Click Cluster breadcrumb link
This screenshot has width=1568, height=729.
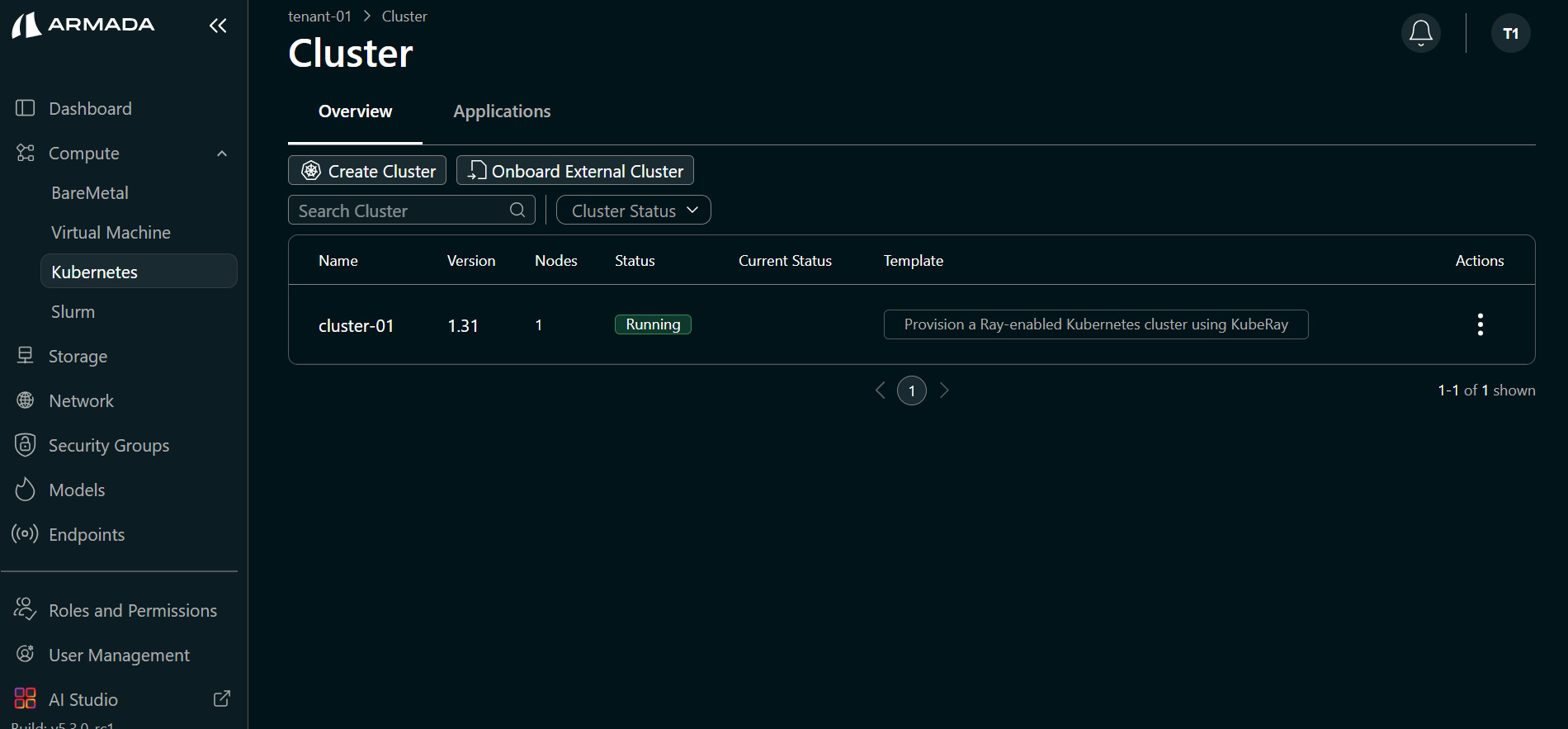click(404, 16)
